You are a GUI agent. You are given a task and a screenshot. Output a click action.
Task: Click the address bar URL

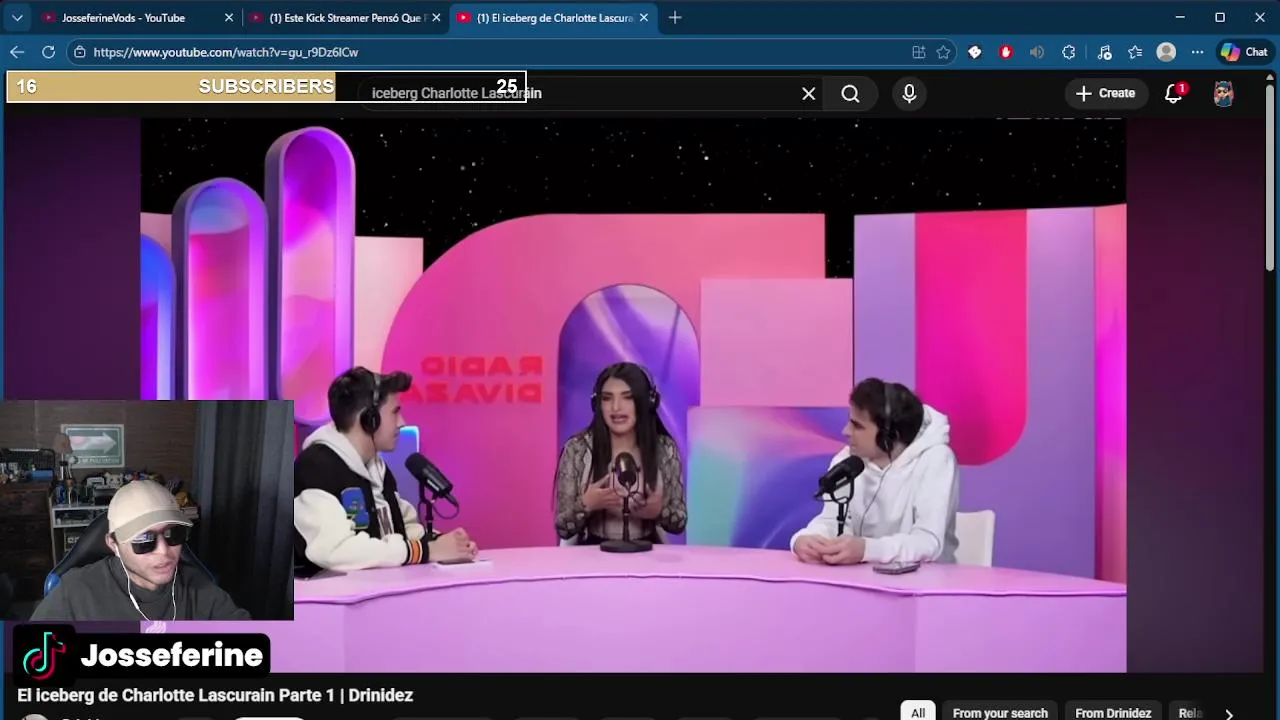click(x=226, y=52)
